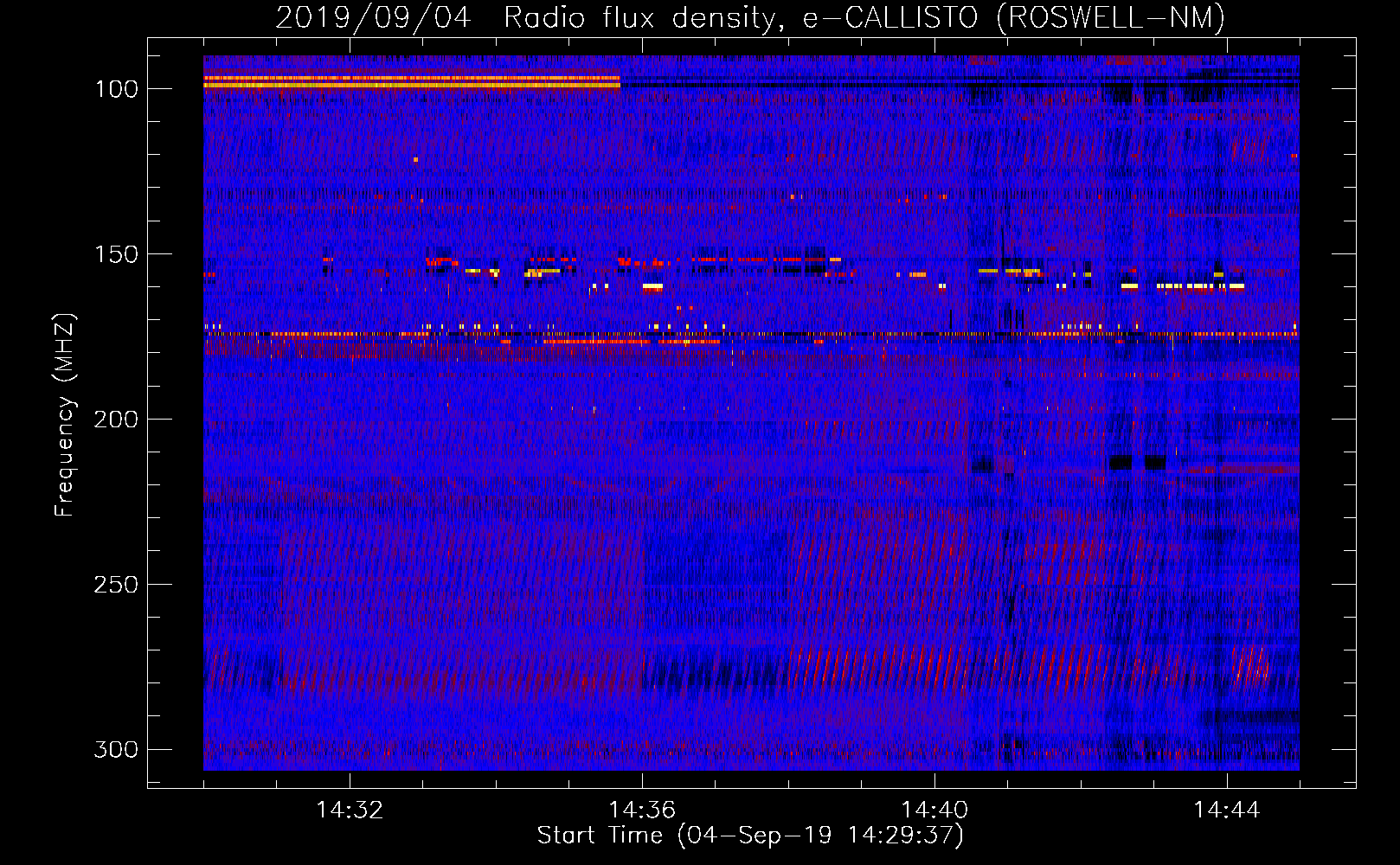Screen dimensions: 1400x865
Task: Click the 100 frequency tick label
Action: pyautogui.click(x=116, y=89)
